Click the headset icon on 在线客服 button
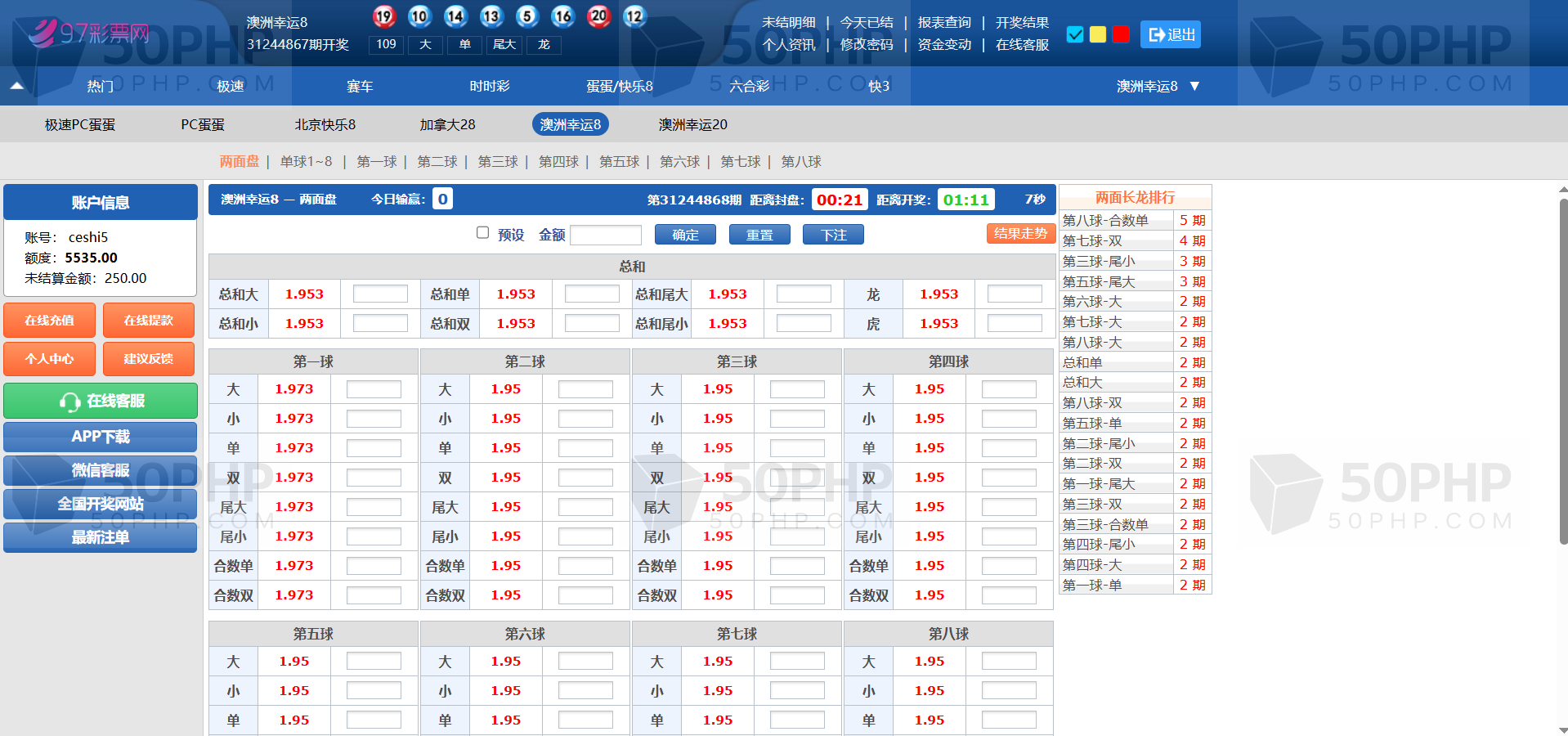The width and height of the screenshot is (1568, 736). (x=69, y=402)
